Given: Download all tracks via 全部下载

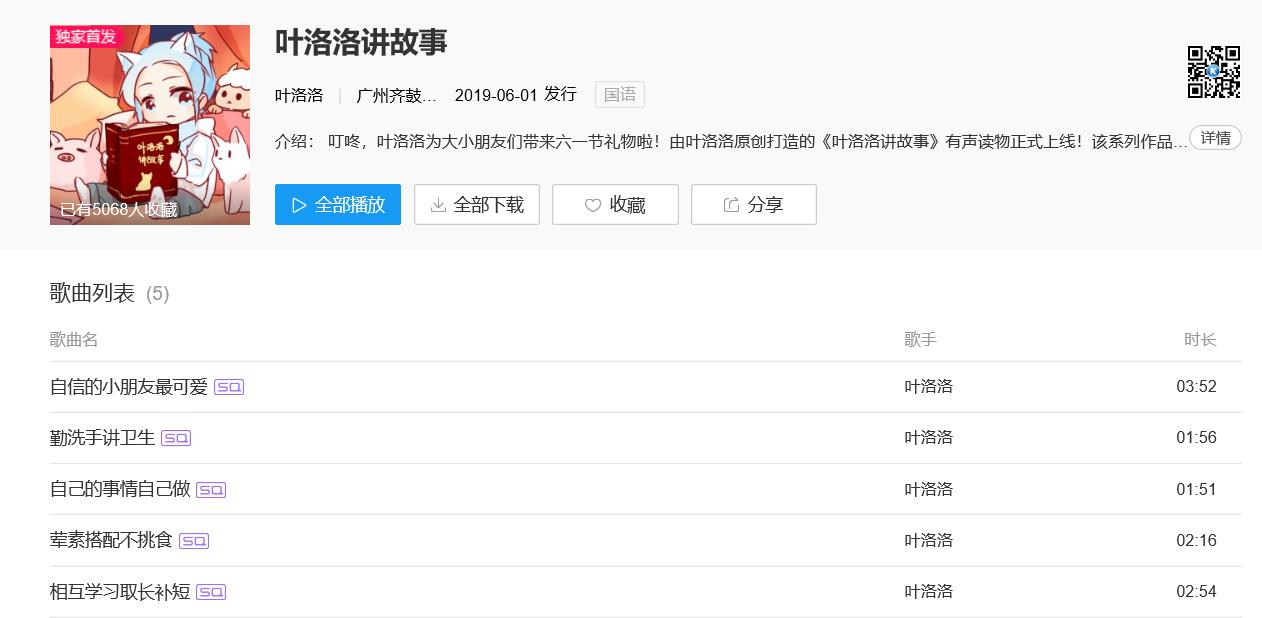Looking at the screenshot, I should pyautogui.click(x=477, y=205).
